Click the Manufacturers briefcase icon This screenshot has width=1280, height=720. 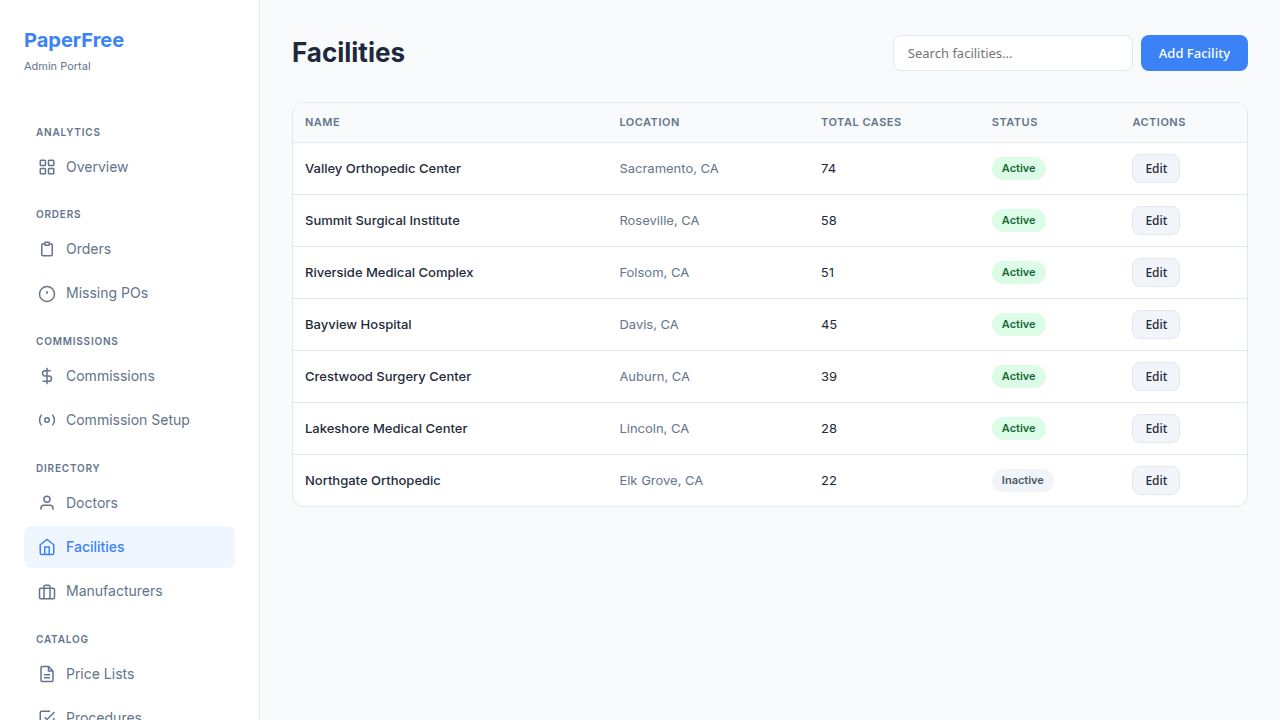pyautogui.click(x=46, y=591)
